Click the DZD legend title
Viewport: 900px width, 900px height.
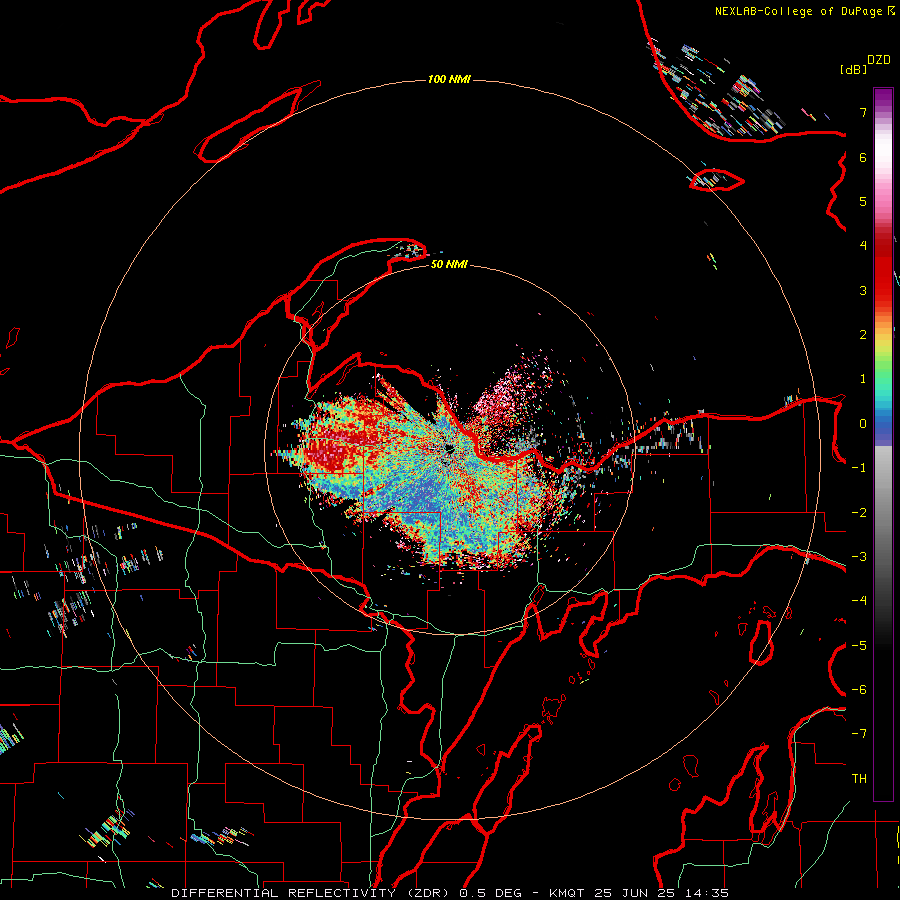pos(879,60)
